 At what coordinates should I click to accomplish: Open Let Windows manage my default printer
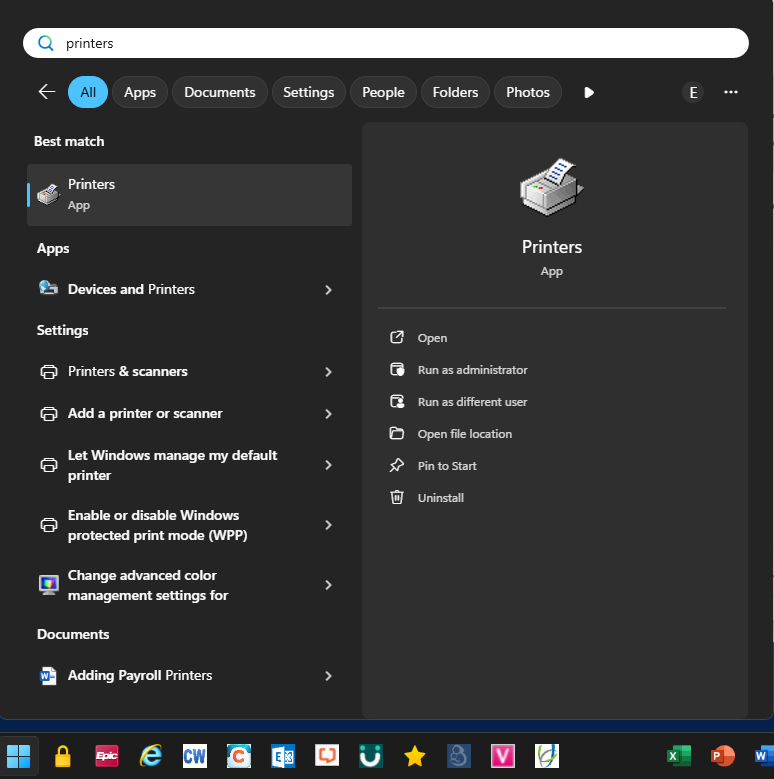189,465
